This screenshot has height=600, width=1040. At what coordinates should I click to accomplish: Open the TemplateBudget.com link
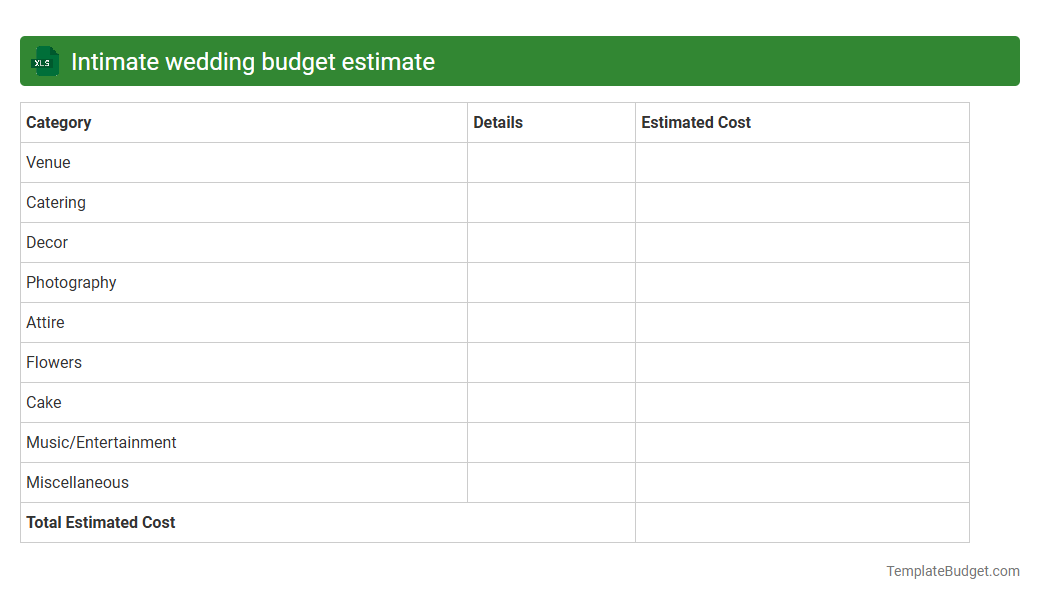click(x=952, y=571)
